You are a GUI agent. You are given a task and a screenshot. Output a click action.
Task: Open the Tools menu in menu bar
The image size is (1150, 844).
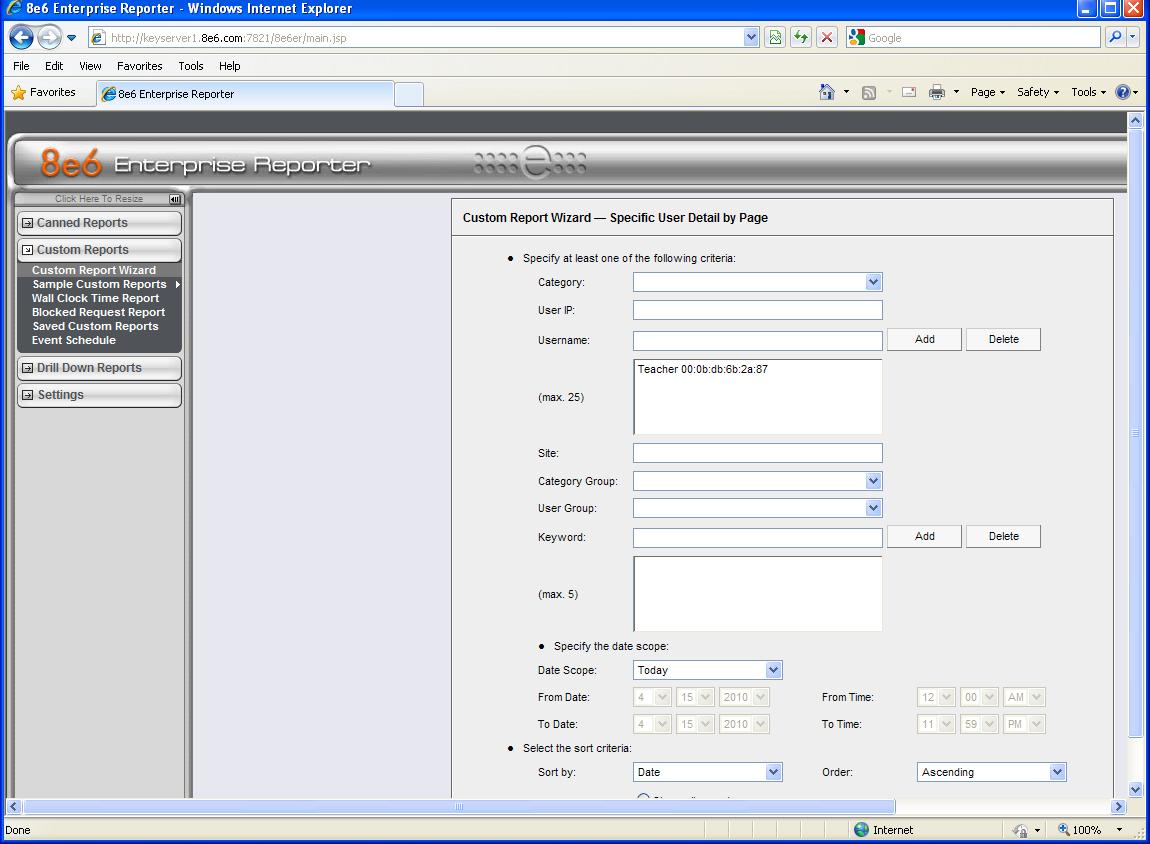[x=190, y=66]
